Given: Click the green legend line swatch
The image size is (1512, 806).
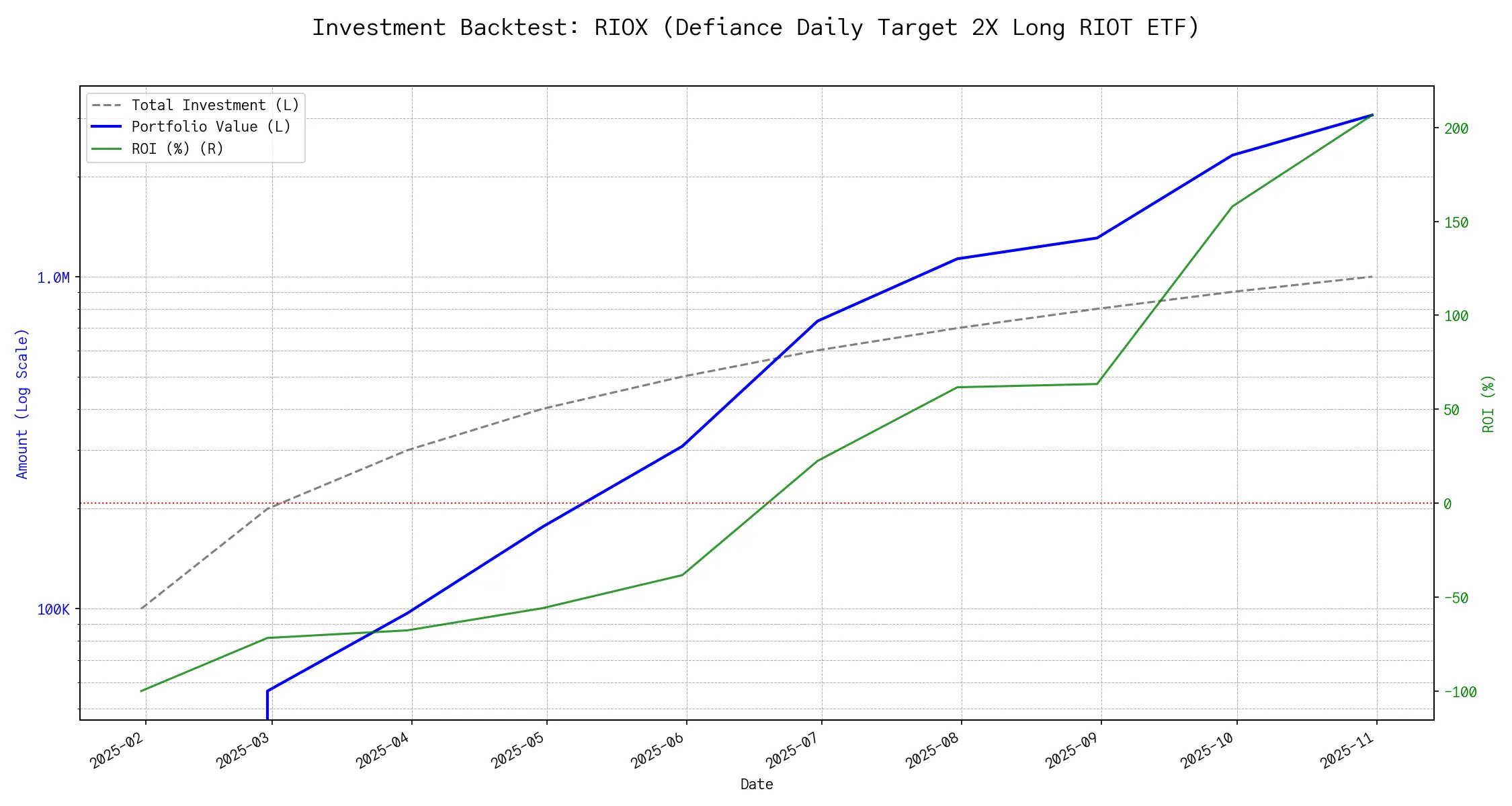Looking at the screenshot, I should pyautogui.click(x=107, y=148).
